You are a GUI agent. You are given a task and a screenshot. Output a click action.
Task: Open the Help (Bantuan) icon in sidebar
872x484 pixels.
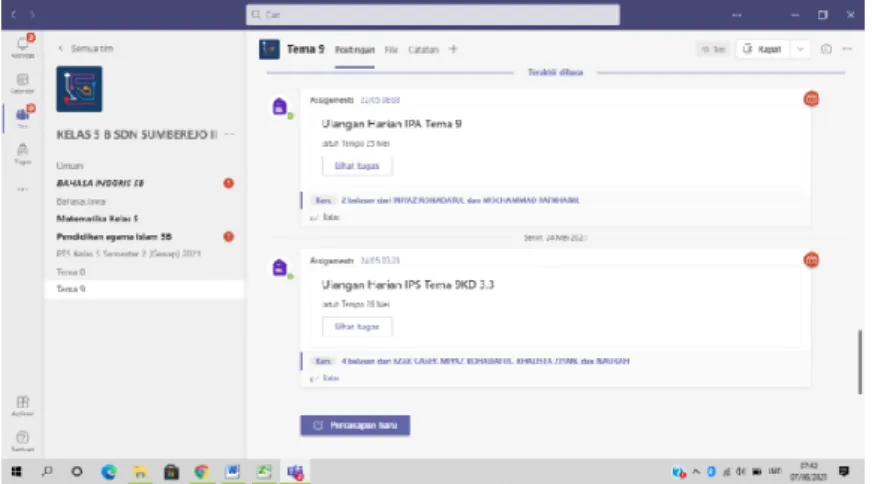click(x=23, y=441)
